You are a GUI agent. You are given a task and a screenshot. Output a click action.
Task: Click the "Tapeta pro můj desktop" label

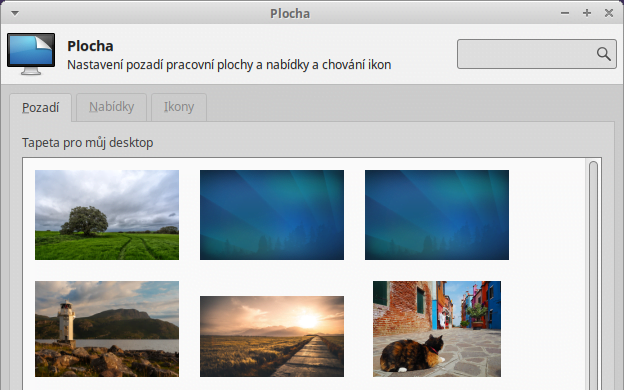[x=88, y=142]
